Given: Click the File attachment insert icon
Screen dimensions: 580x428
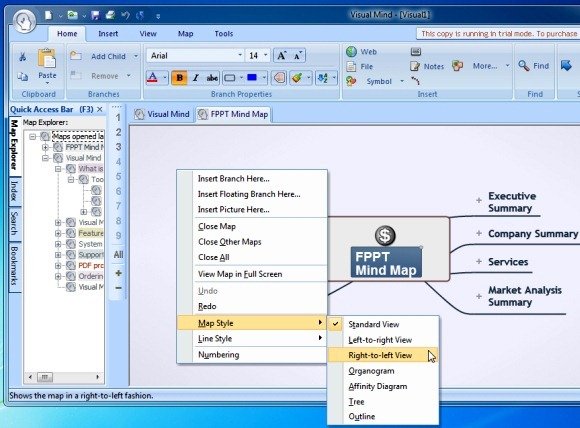Looking at the screenshot, I should pyautogui.click(x=351, y=67).
